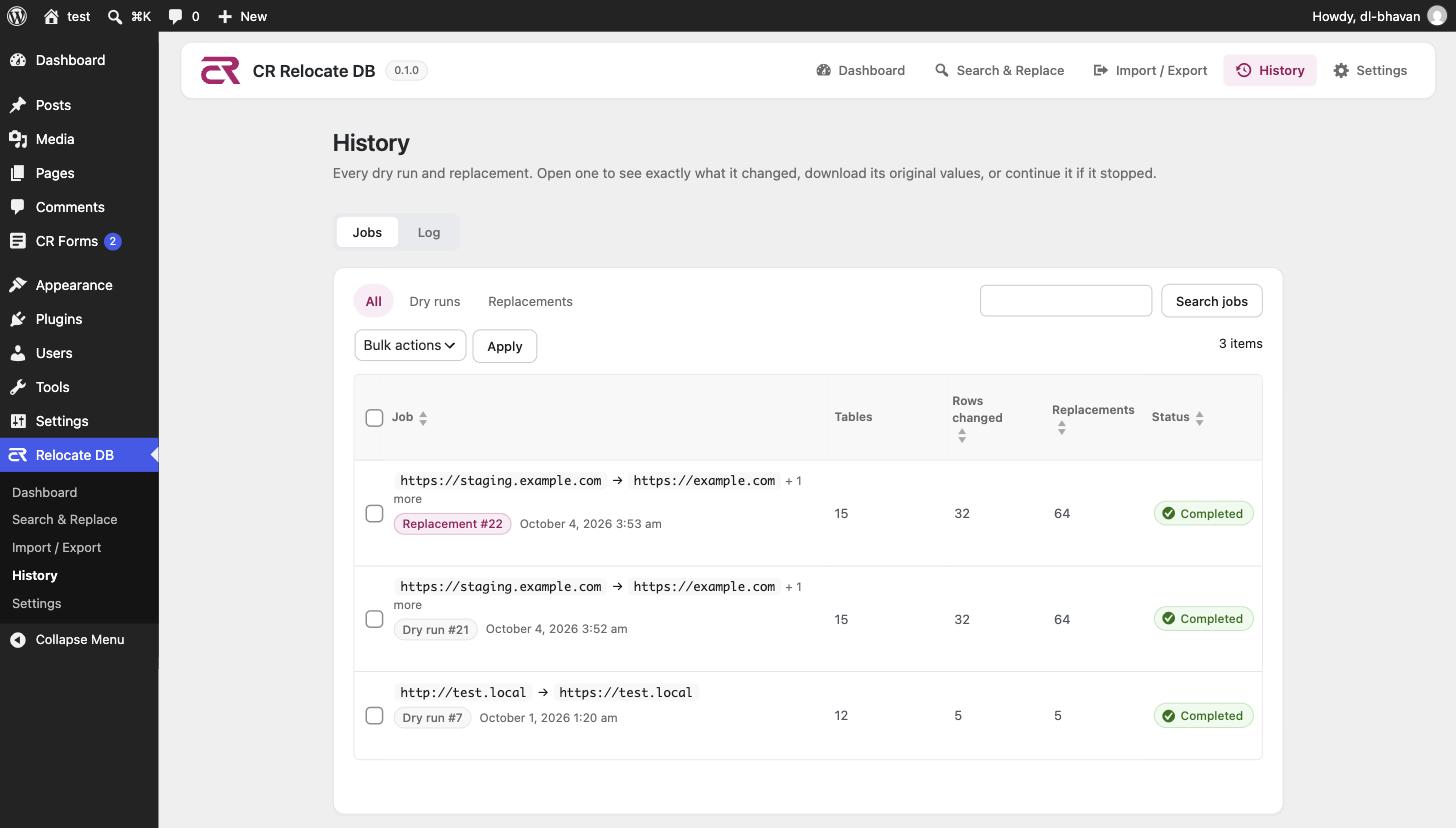Open the Comments sidebar menu item
Viewport: 1456px width, 828px height.
pyautogui.click(x=79, y=207)
